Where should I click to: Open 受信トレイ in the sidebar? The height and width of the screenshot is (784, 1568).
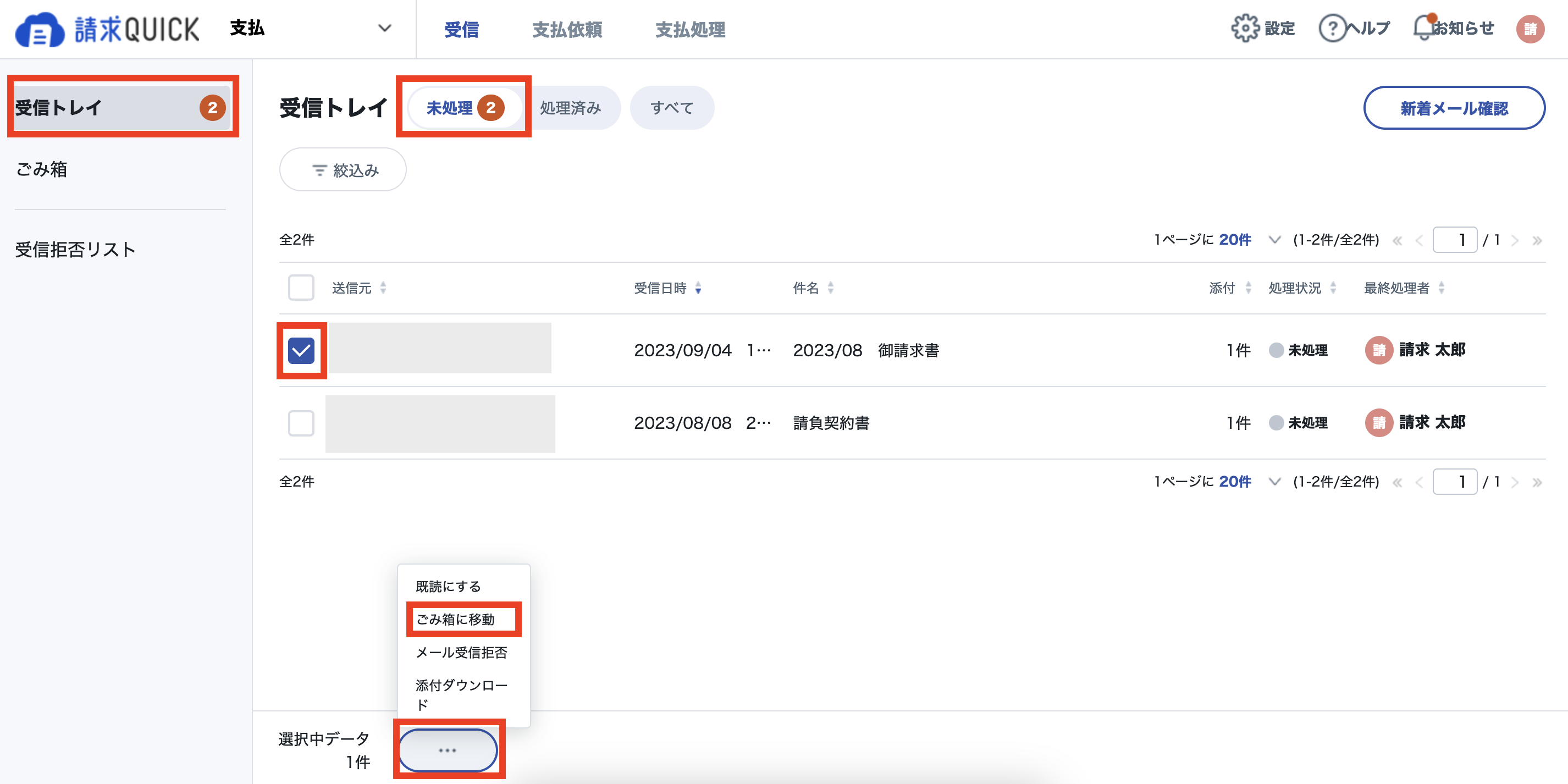pyautogui.click(x=122, y=107)
